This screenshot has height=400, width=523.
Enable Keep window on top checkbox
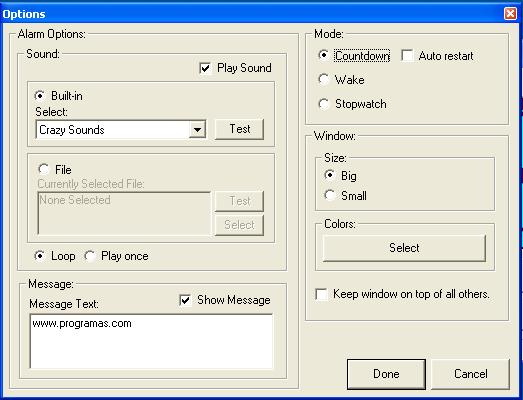[x=322, y=294]
